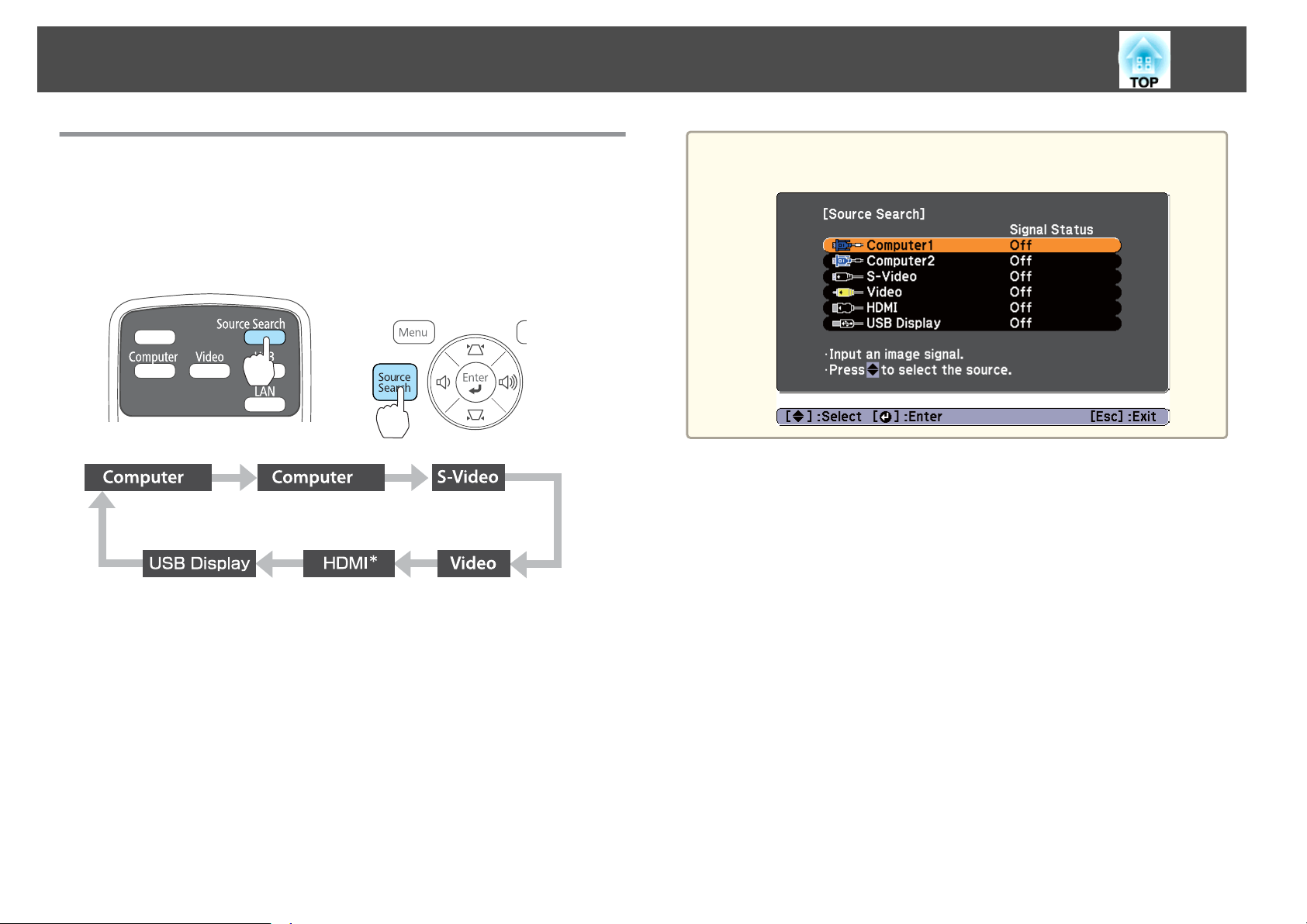
Task: Click the '[Esc] :Exit' hint
Action: point(1122,417)
